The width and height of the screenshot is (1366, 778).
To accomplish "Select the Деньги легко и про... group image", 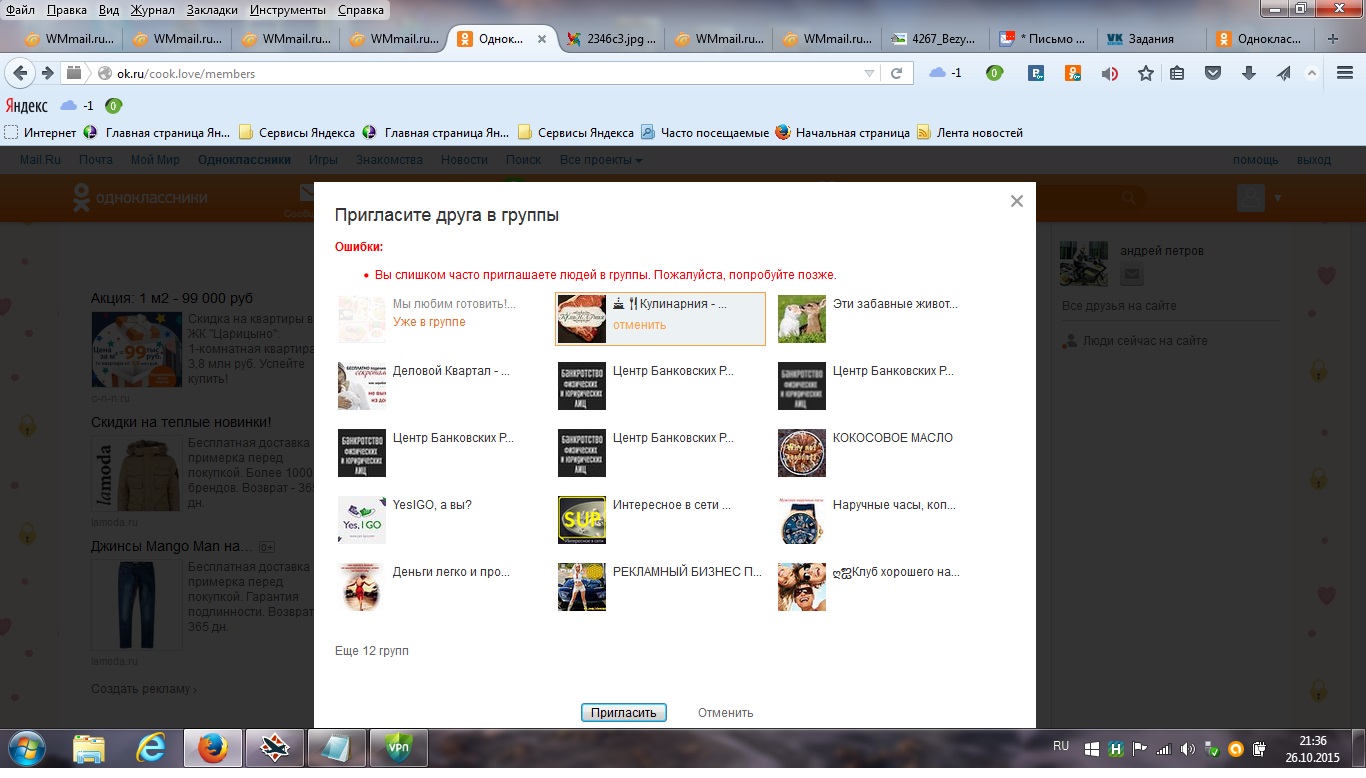I will (362, 587).
